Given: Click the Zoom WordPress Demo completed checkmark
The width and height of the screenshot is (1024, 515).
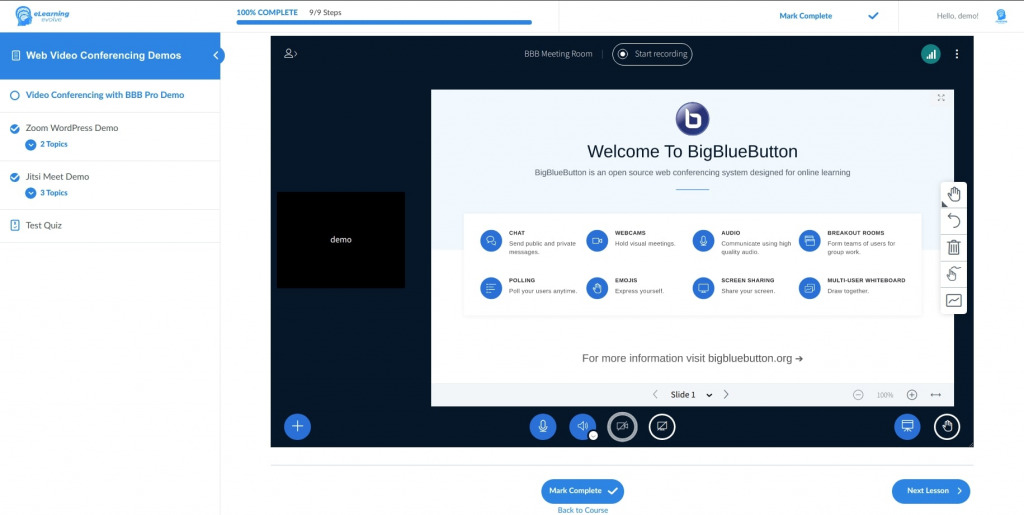Looking at the screenshot, I should [x=14, y=129].
